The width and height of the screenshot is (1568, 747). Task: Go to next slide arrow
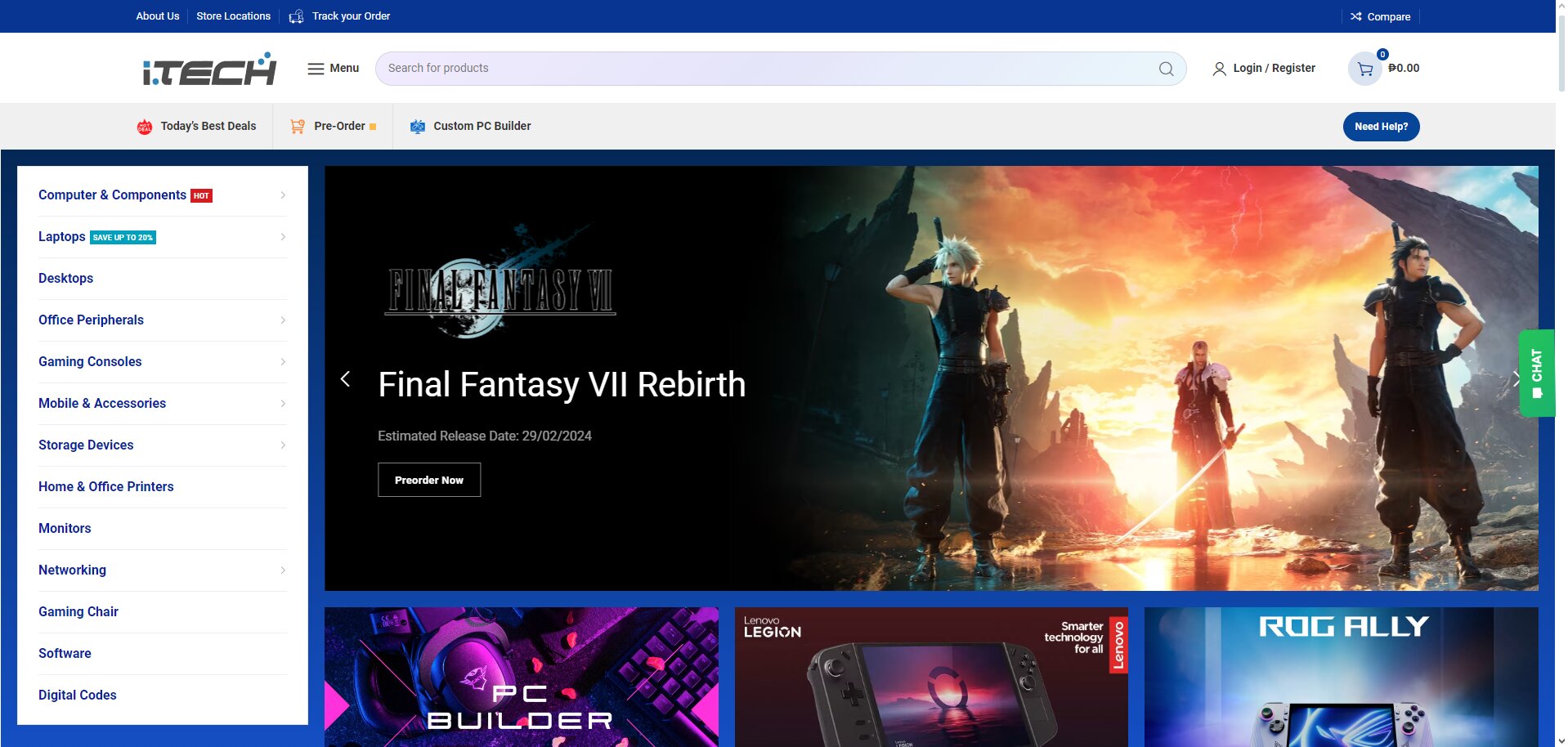[1515, 378]
